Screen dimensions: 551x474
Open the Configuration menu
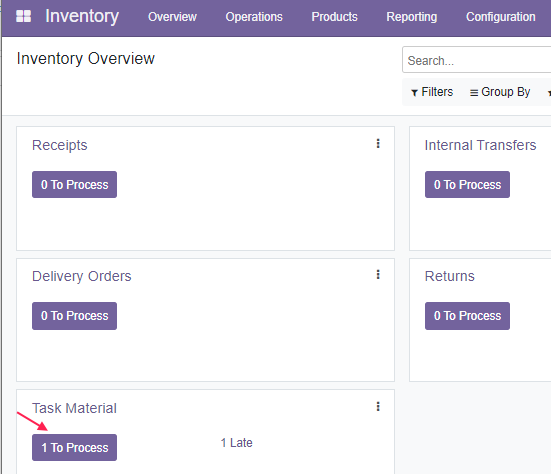tap(501, 17)
